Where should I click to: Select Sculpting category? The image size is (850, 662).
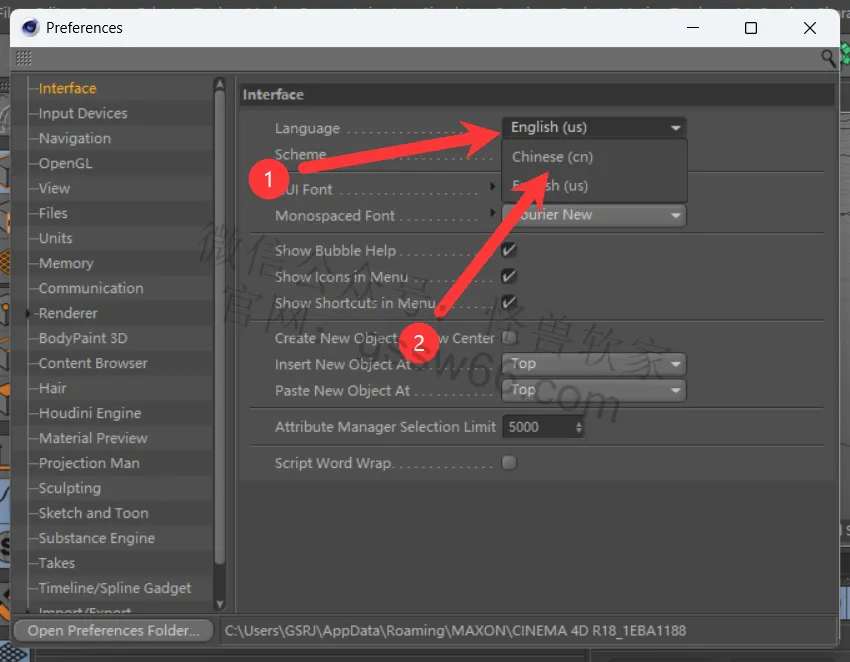(69, 487)
